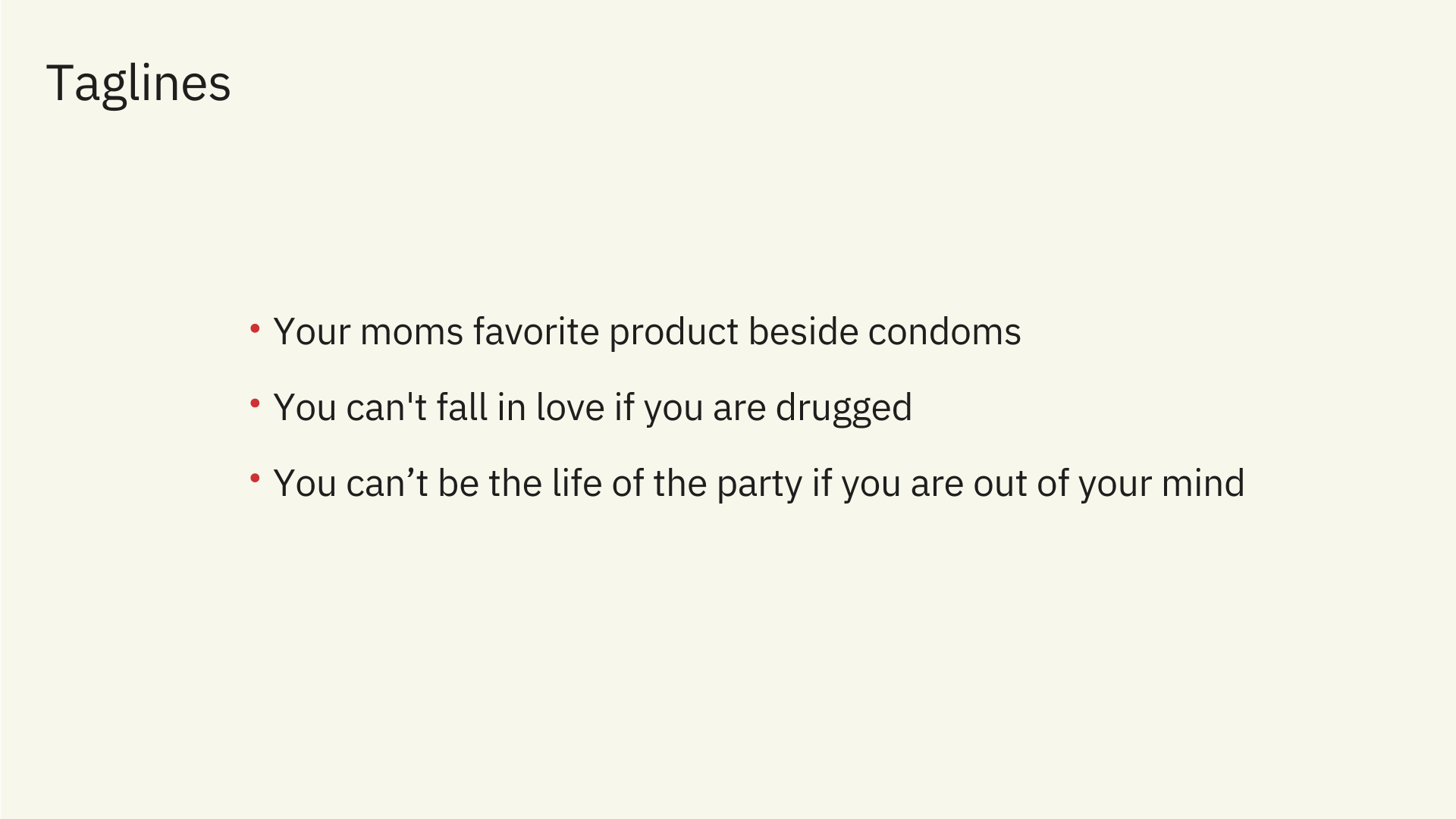
Task: Click the word 'beside' in first tagline
Action: tap(802, 331)
